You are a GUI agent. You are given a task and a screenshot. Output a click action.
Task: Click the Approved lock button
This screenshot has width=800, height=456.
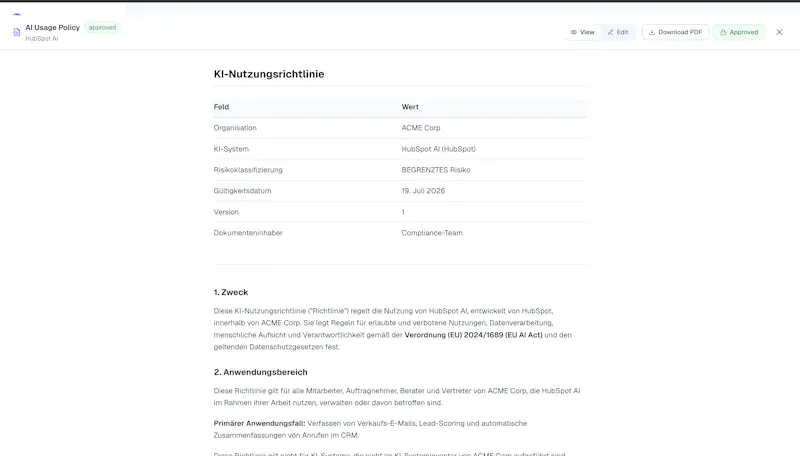point(739,32)
